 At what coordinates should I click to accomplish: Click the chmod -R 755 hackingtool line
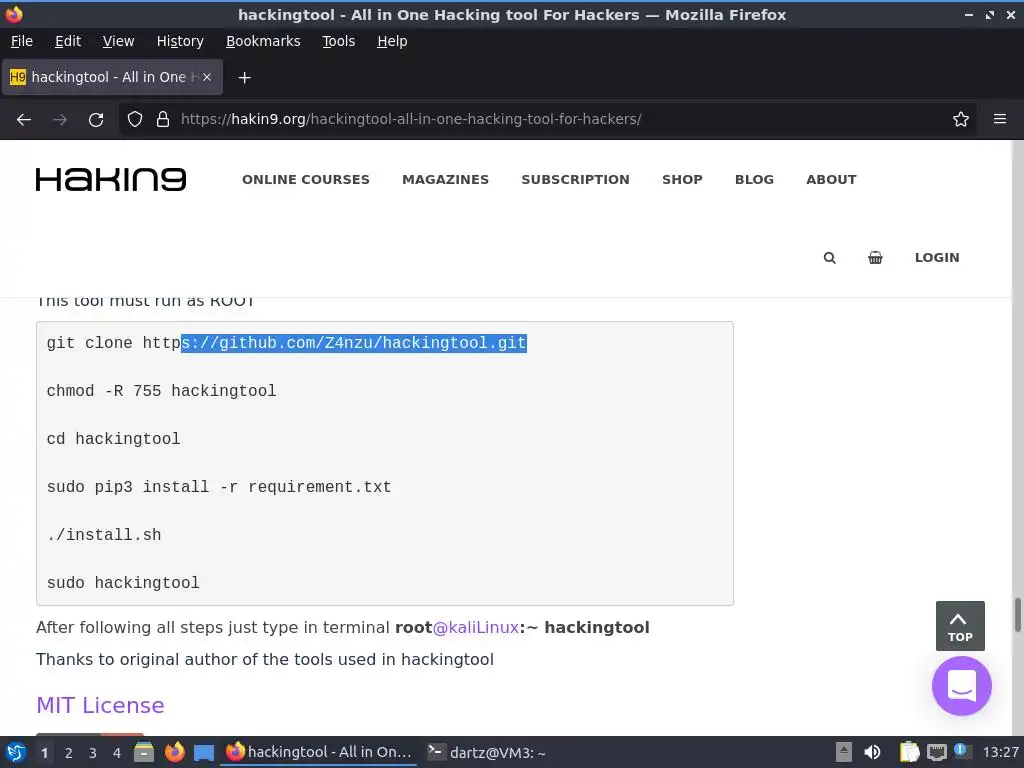[161, 391]
